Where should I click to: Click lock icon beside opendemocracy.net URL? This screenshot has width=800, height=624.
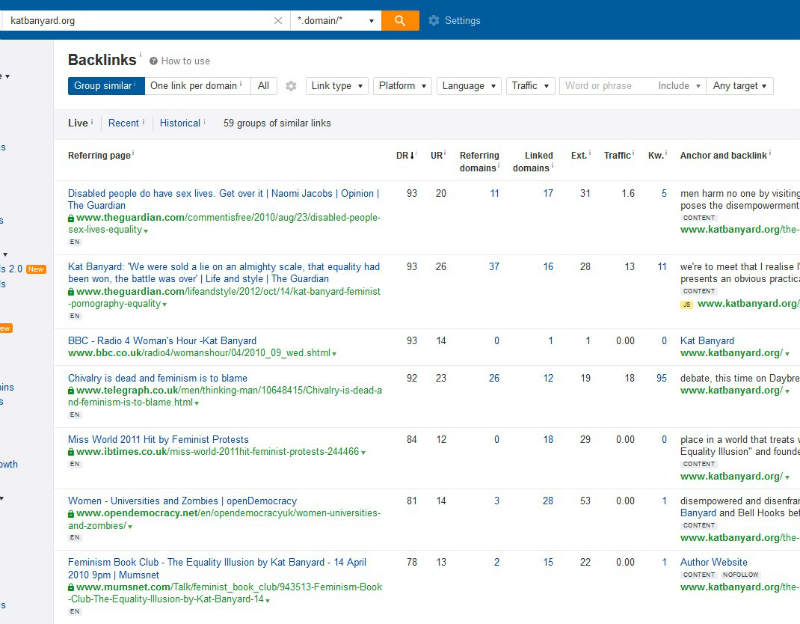click(71, 514)
